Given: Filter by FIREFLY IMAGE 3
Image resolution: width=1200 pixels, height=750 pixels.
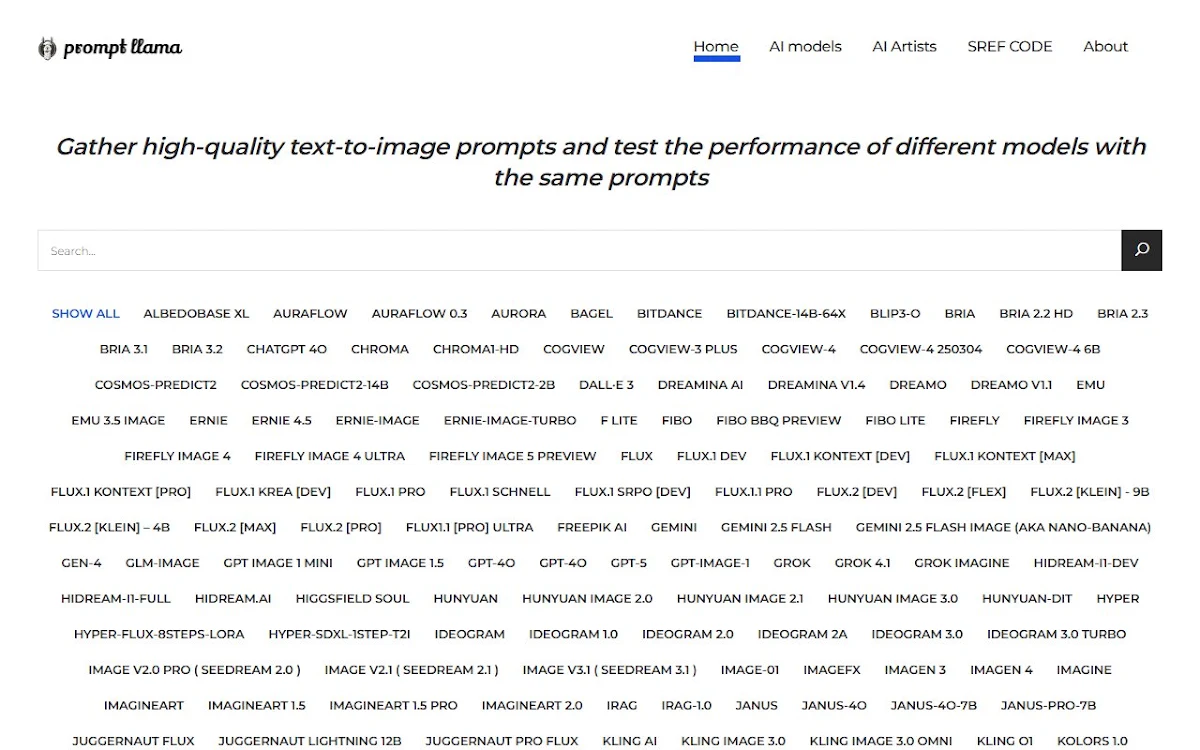Looking at the screenshot, I should click(x=1076, y=420).
